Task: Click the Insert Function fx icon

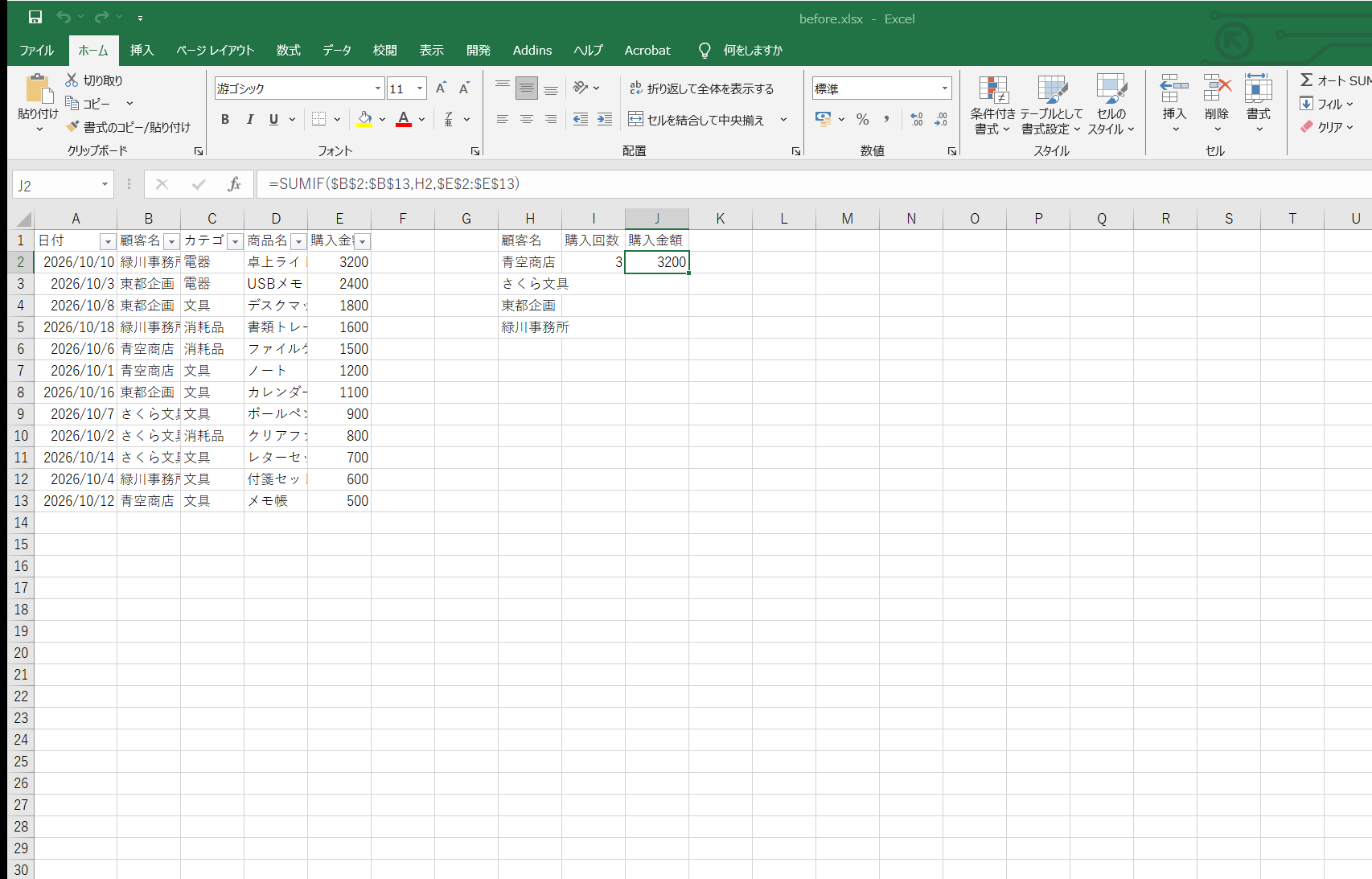Action: tap(234, 184)
